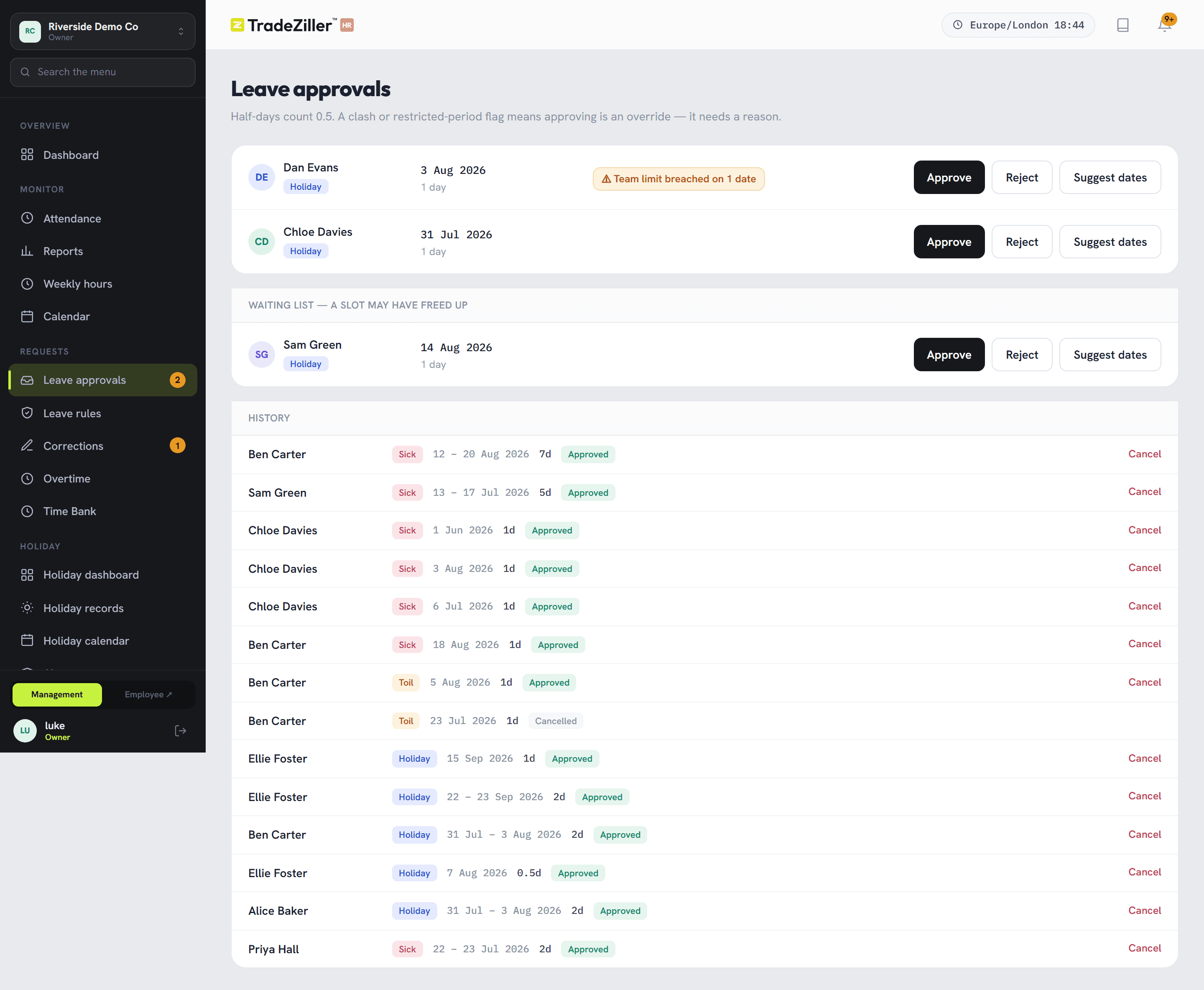The image size is (1204, 990).
Task: Expand the Riverside Demo Co workspace switcher
Action: click(x=103, y=31)
